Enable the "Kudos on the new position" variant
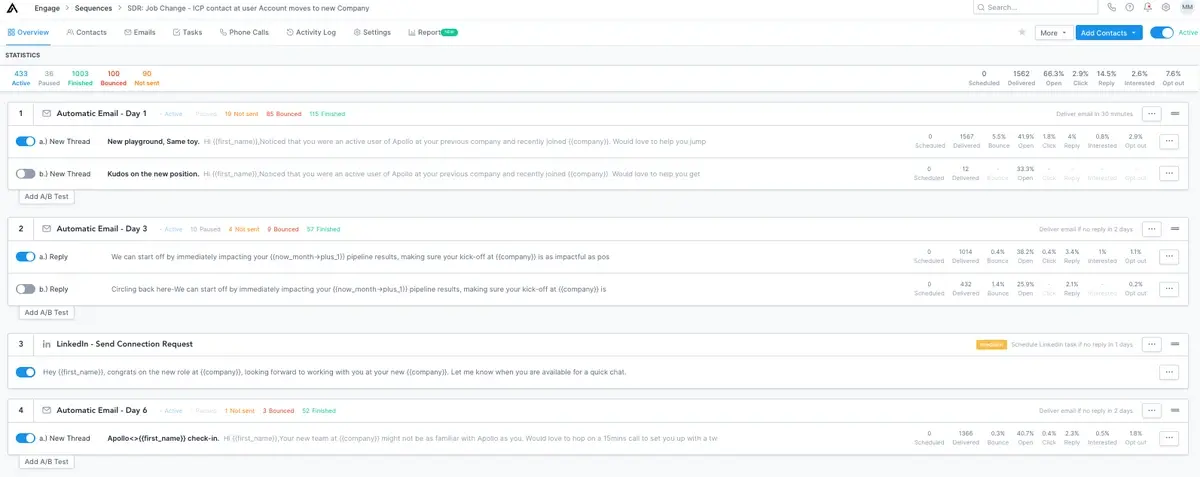The height and width of the screenshot is (477, 1200). (x=26, y=173)
